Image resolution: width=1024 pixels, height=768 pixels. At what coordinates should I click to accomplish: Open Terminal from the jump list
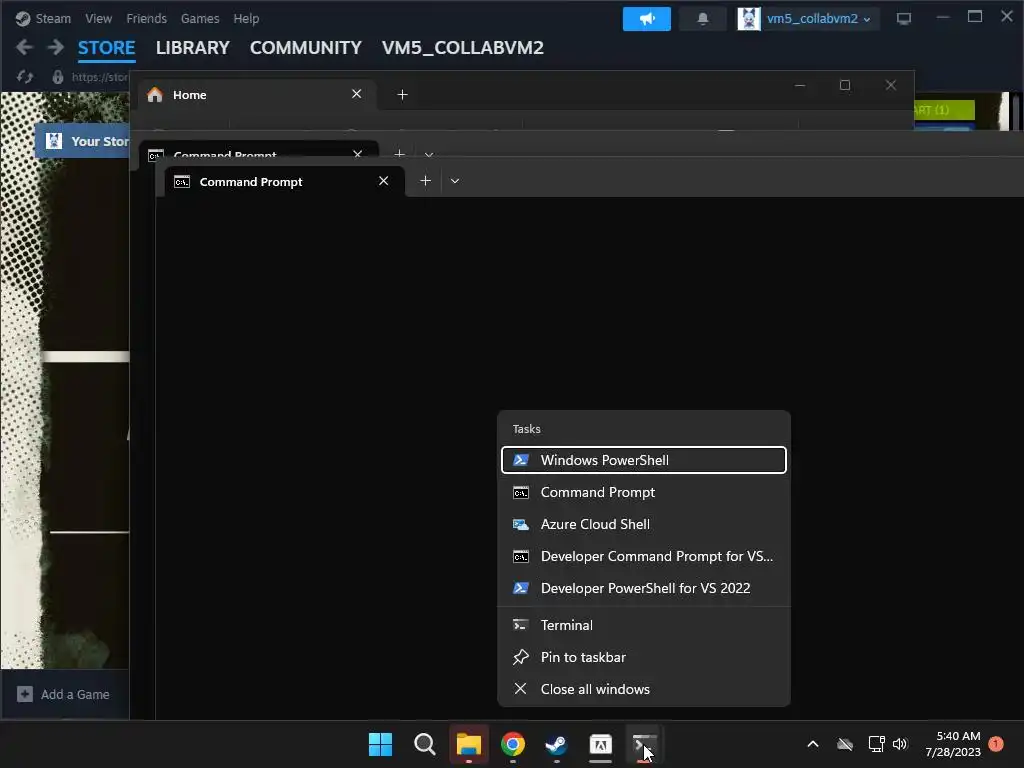643,625
